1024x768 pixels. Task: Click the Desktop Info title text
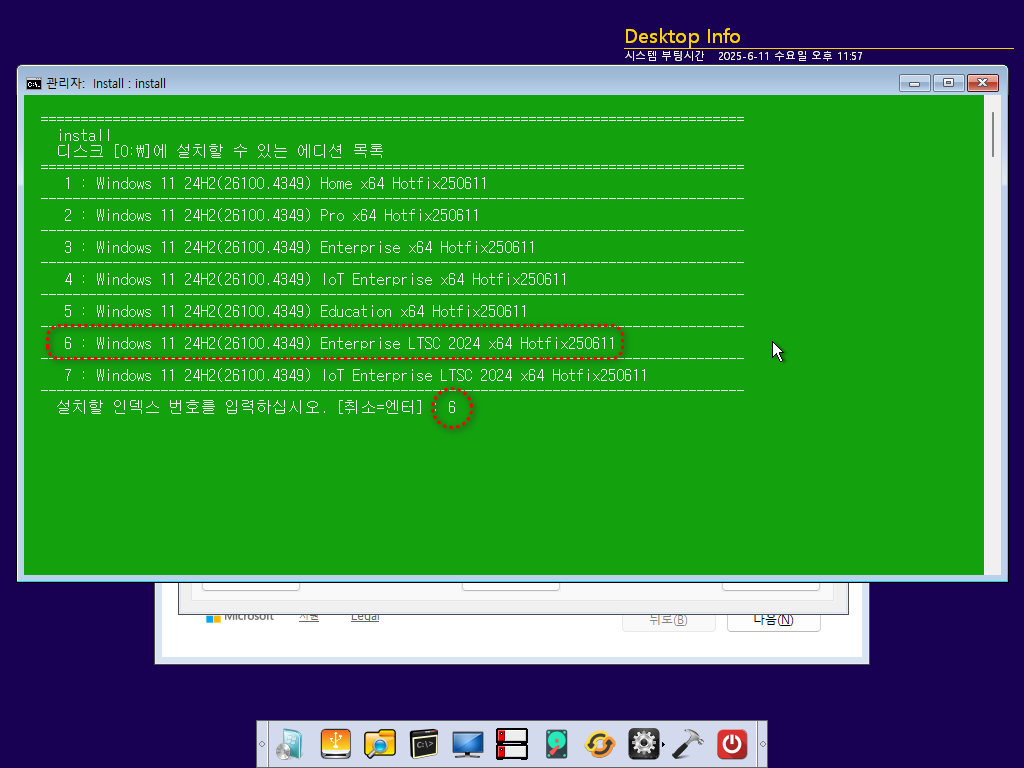[682, 36]
